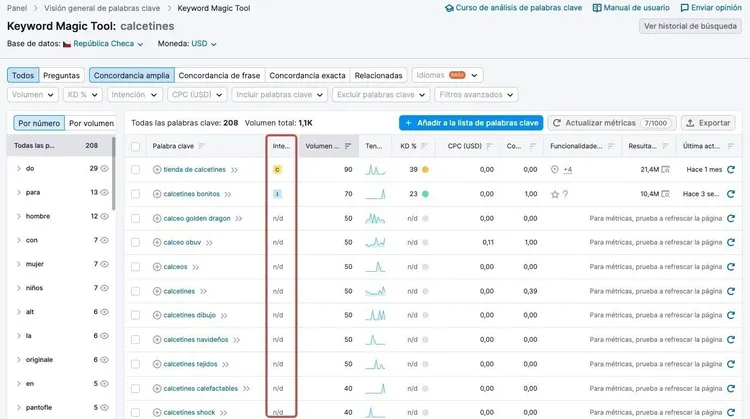Select Concordancia de frase match type
Viewport: 750px width, 419px height.
(x=219, y=75)
